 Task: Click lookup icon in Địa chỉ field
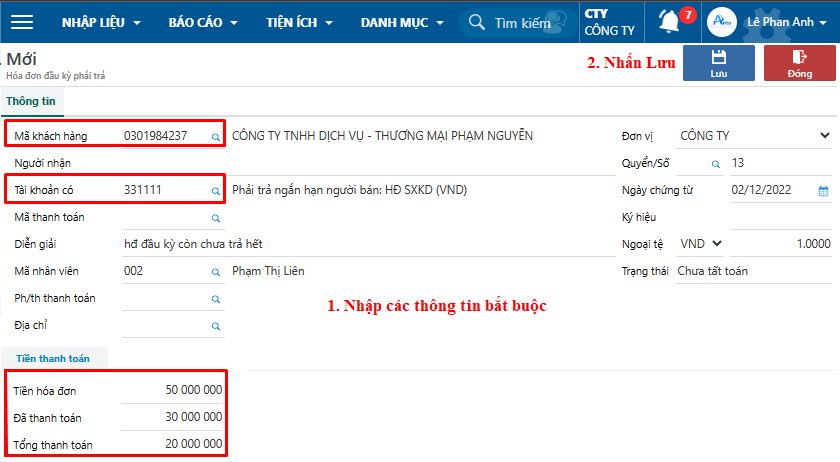coord(215,325)
